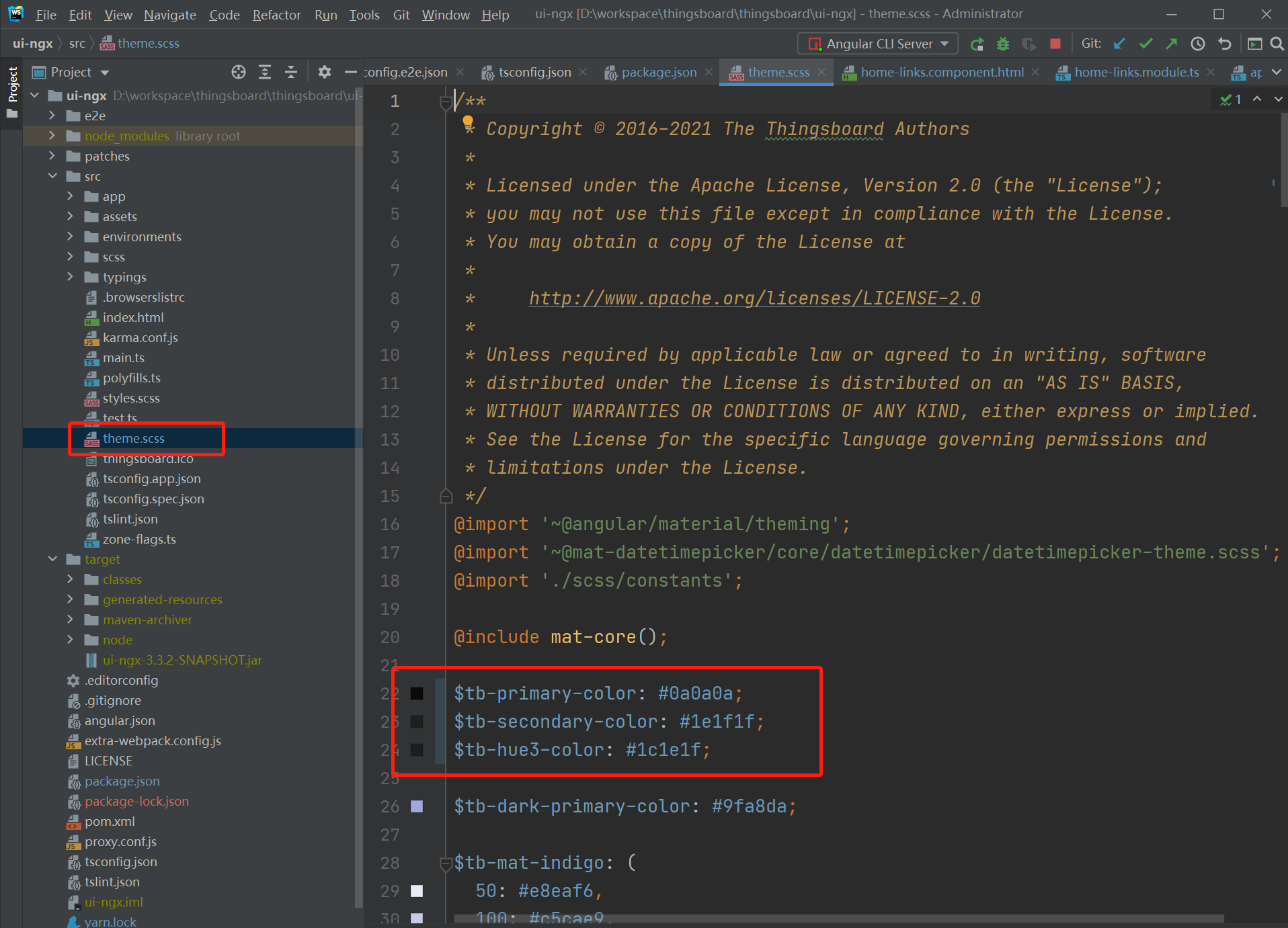Hide the Project panel with minus icon
Screen dimensions: 1288x928
[350, 72]
